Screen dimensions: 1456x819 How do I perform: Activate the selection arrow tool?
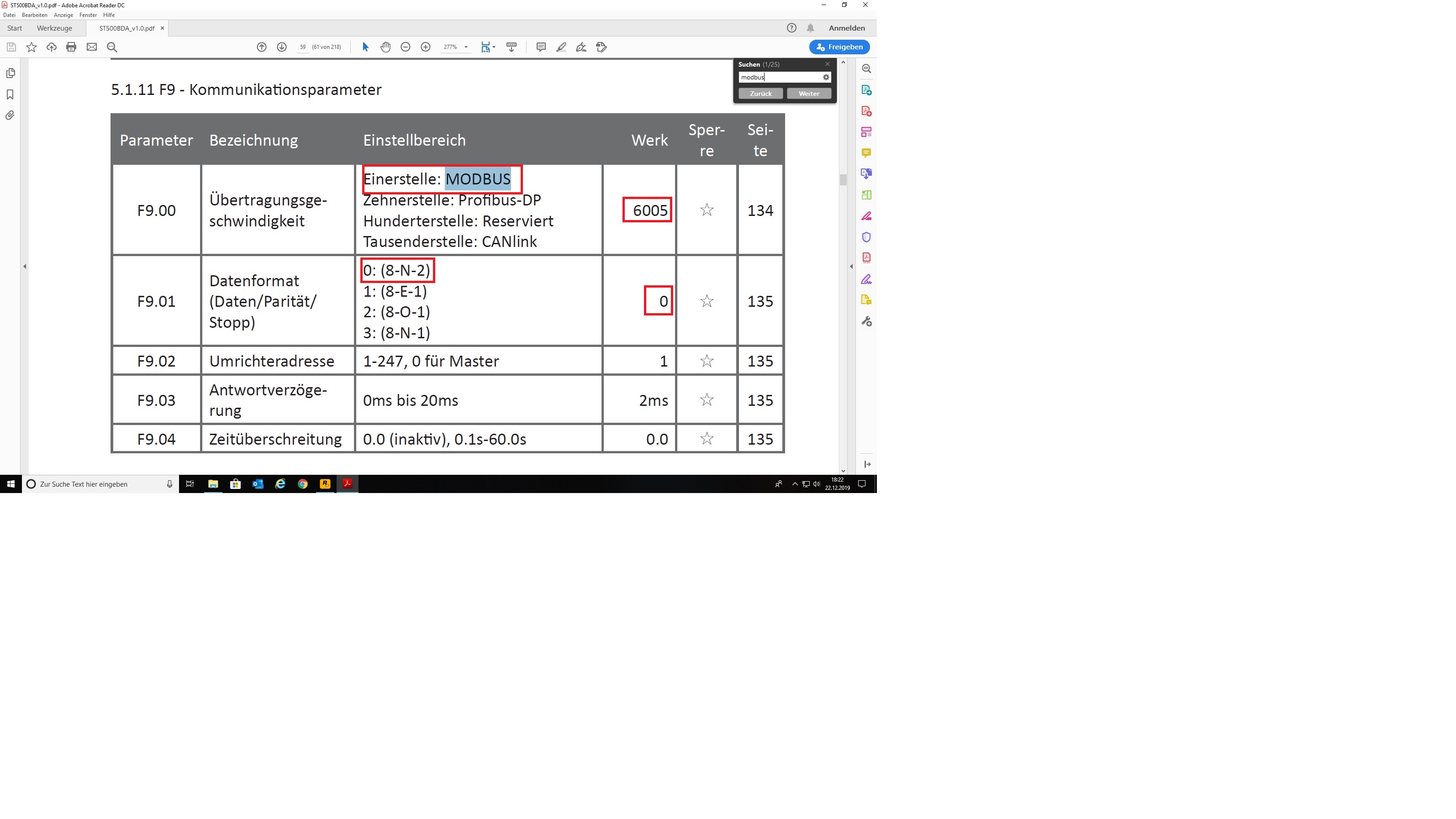tap(365, 47)
